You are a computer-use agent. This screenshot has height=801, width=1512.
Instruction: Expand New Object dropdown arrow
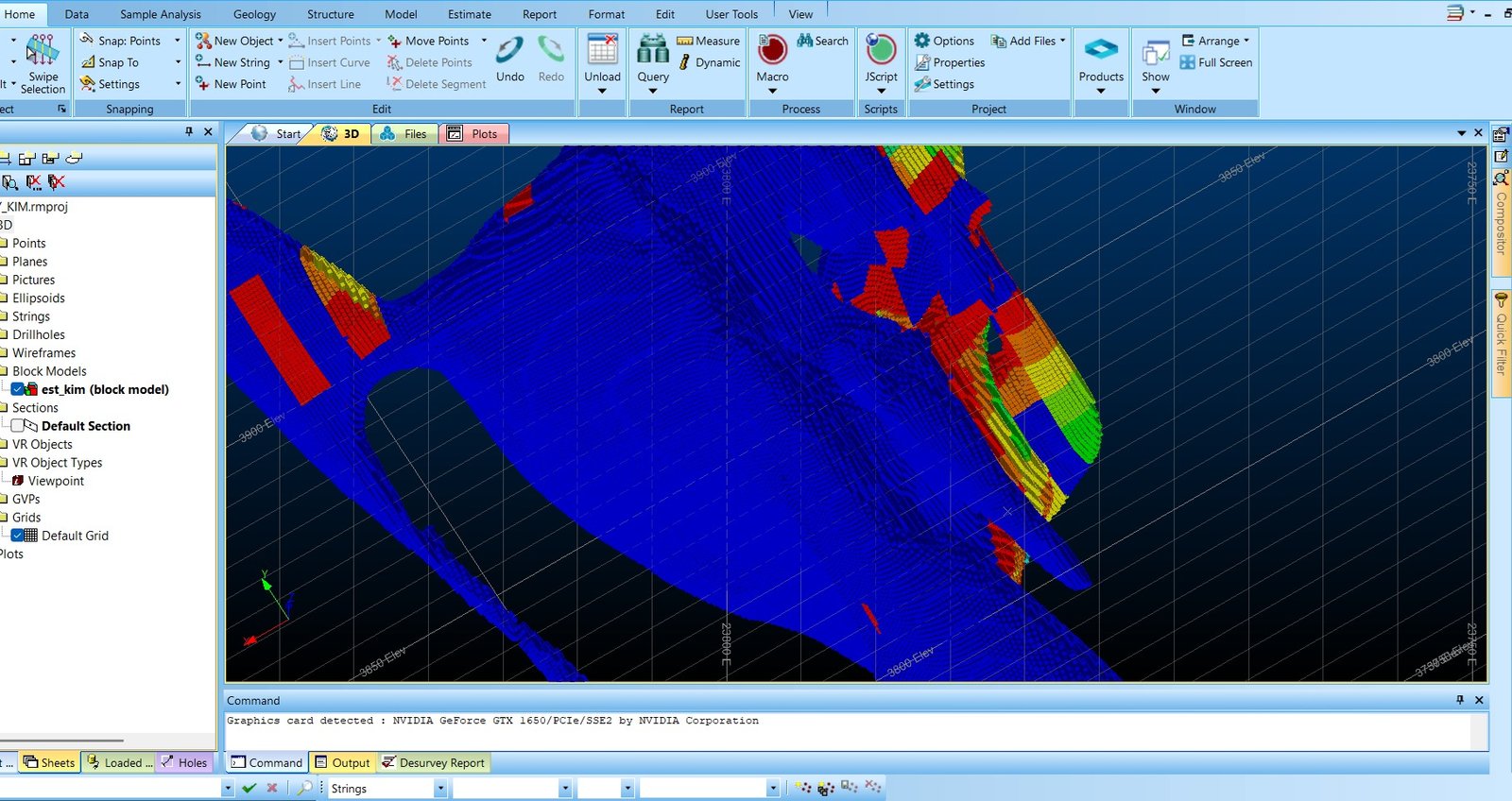(x=281, y=41)
